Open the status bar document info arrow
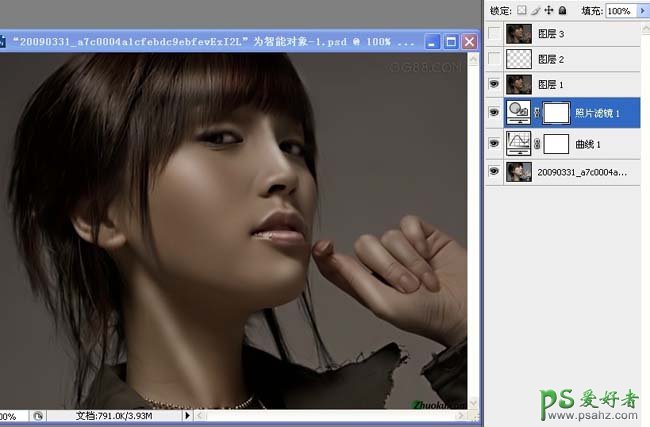 [186, 415]
